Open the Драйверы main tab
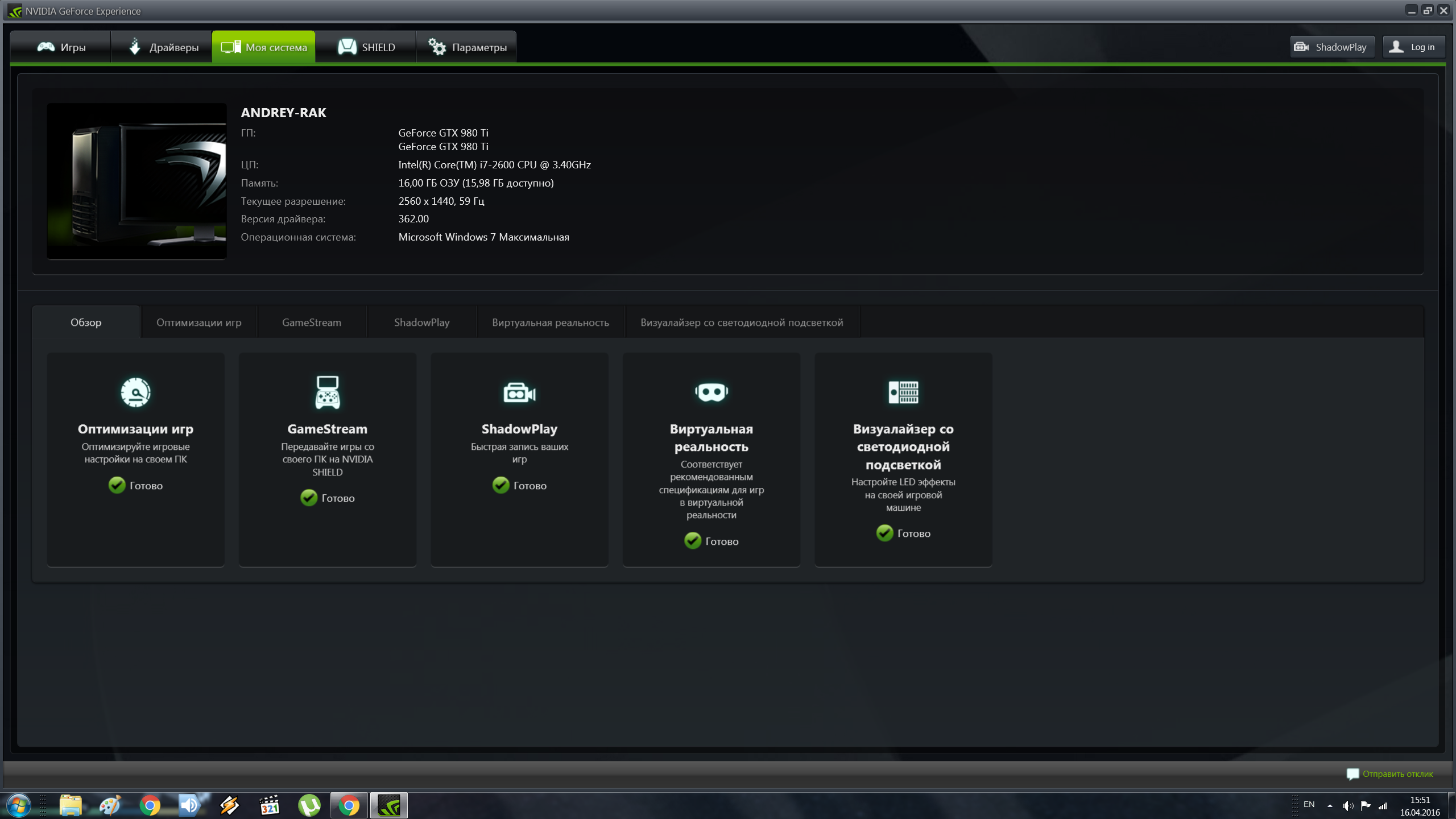1456x819 pixels. tap(163, 47)
